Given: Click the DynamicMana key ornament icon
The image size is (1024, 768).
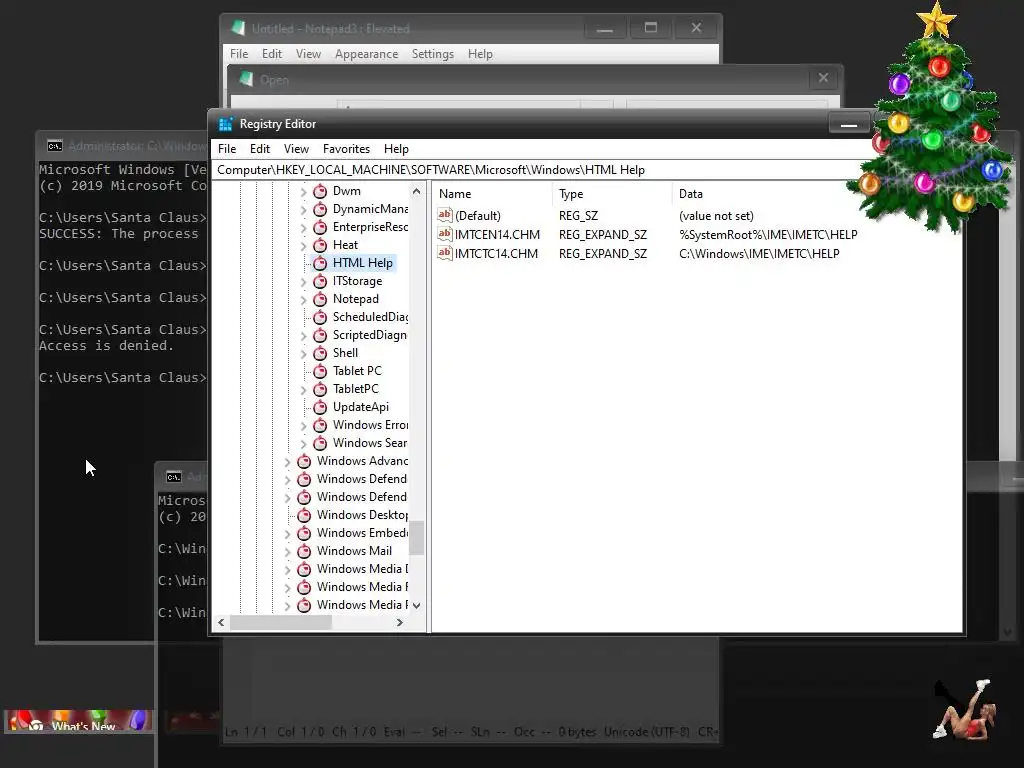Looking at the screenshot, I should point(320,210).
